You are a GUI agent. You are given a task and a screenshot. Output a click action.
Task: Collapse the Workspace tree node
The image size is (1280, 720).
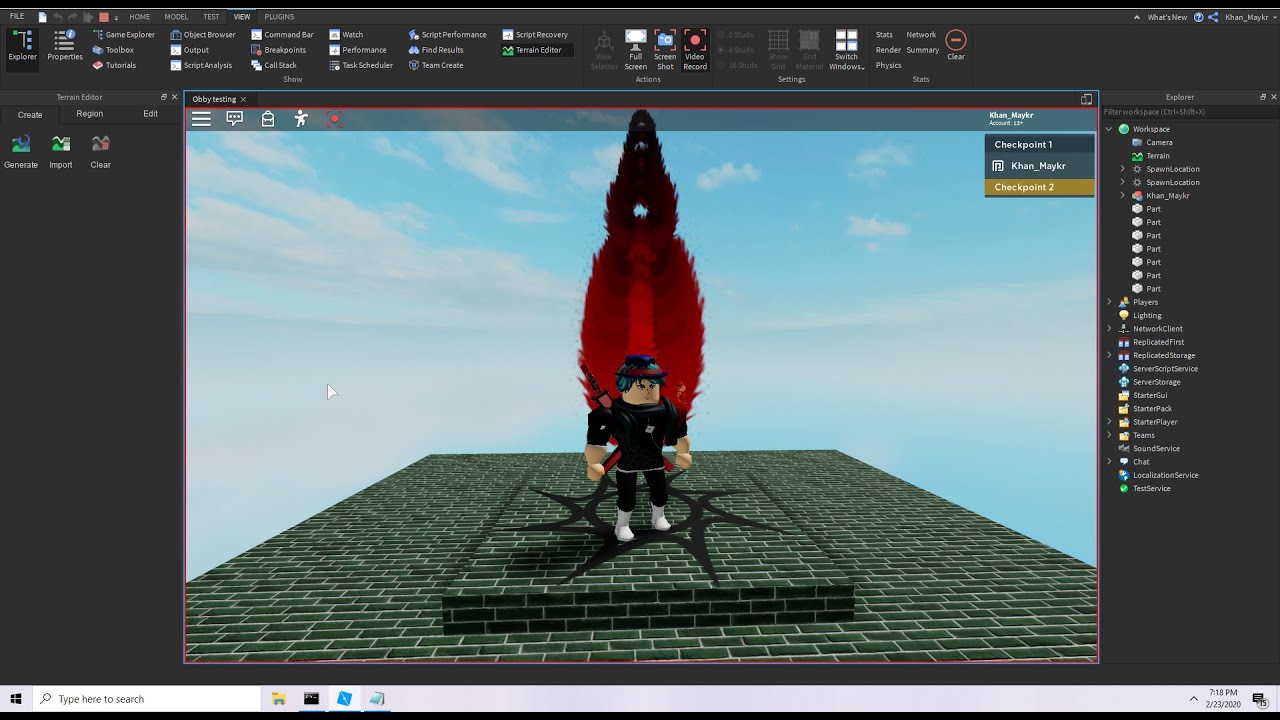tap(1109, 129)
